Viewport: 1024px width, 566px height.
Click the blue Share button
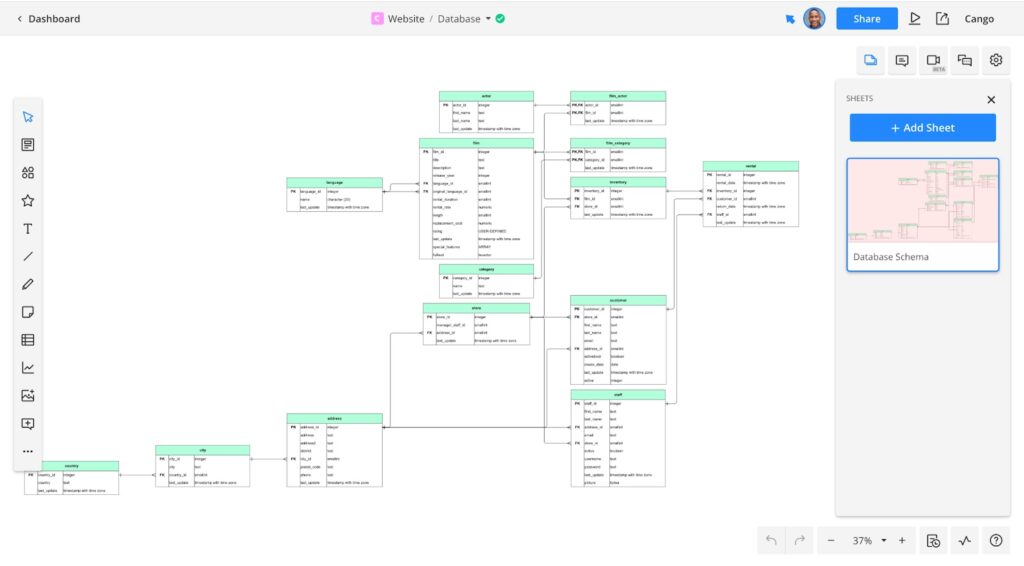(x=866, y=18)
